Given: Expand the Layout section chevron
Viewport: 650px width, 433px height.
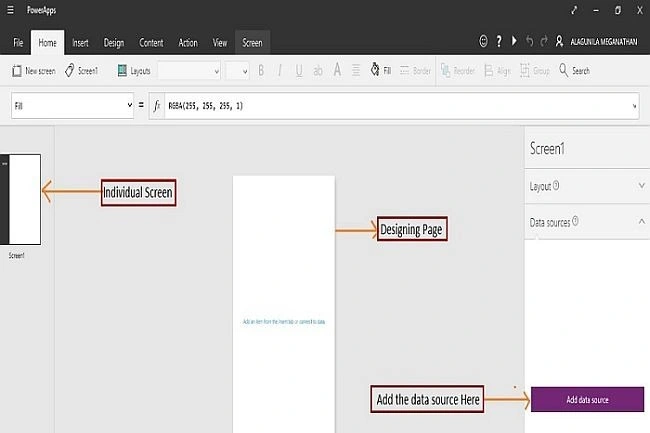Looking at the screenshot, I should (642, 185).
